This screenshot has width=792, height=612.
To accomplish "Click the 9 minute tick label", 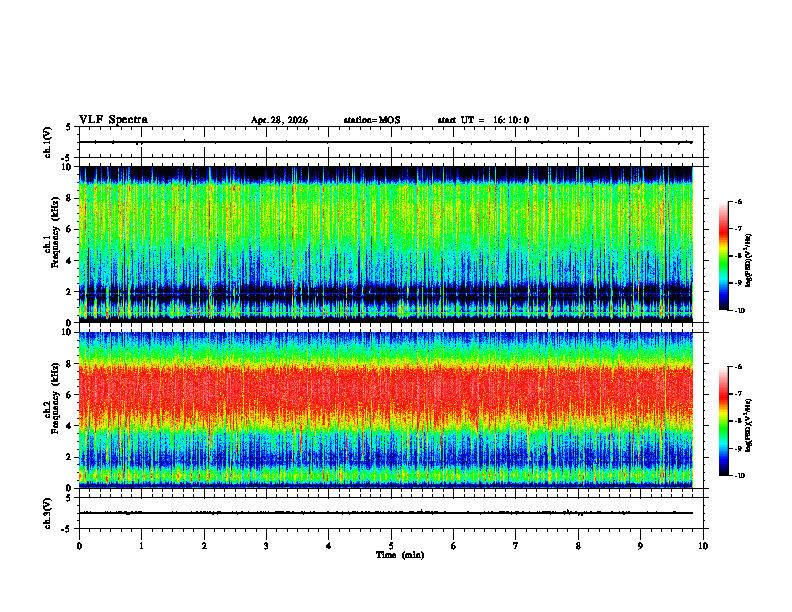I will [640, 546].
